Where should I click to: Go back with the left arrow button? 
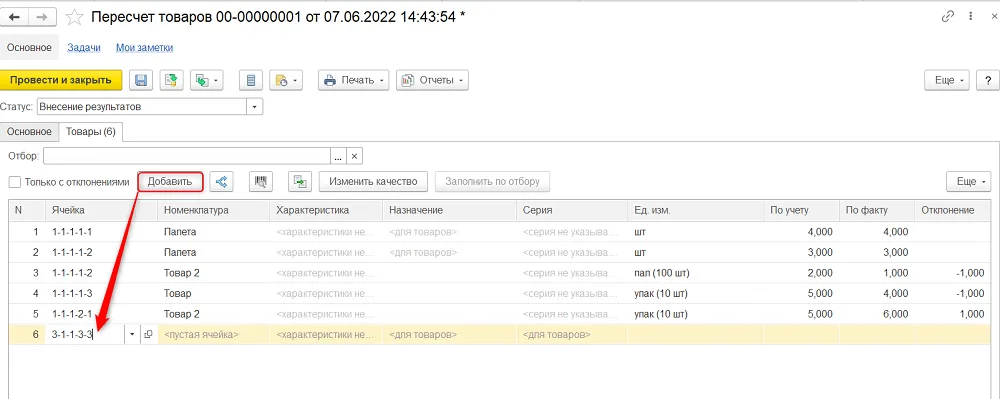tap(15, 17)
